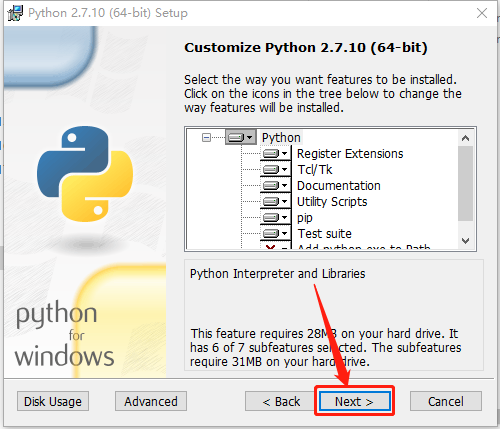The image size is (500, 429).
Task: Select Documentation feature label
Action: coord(339,186)
